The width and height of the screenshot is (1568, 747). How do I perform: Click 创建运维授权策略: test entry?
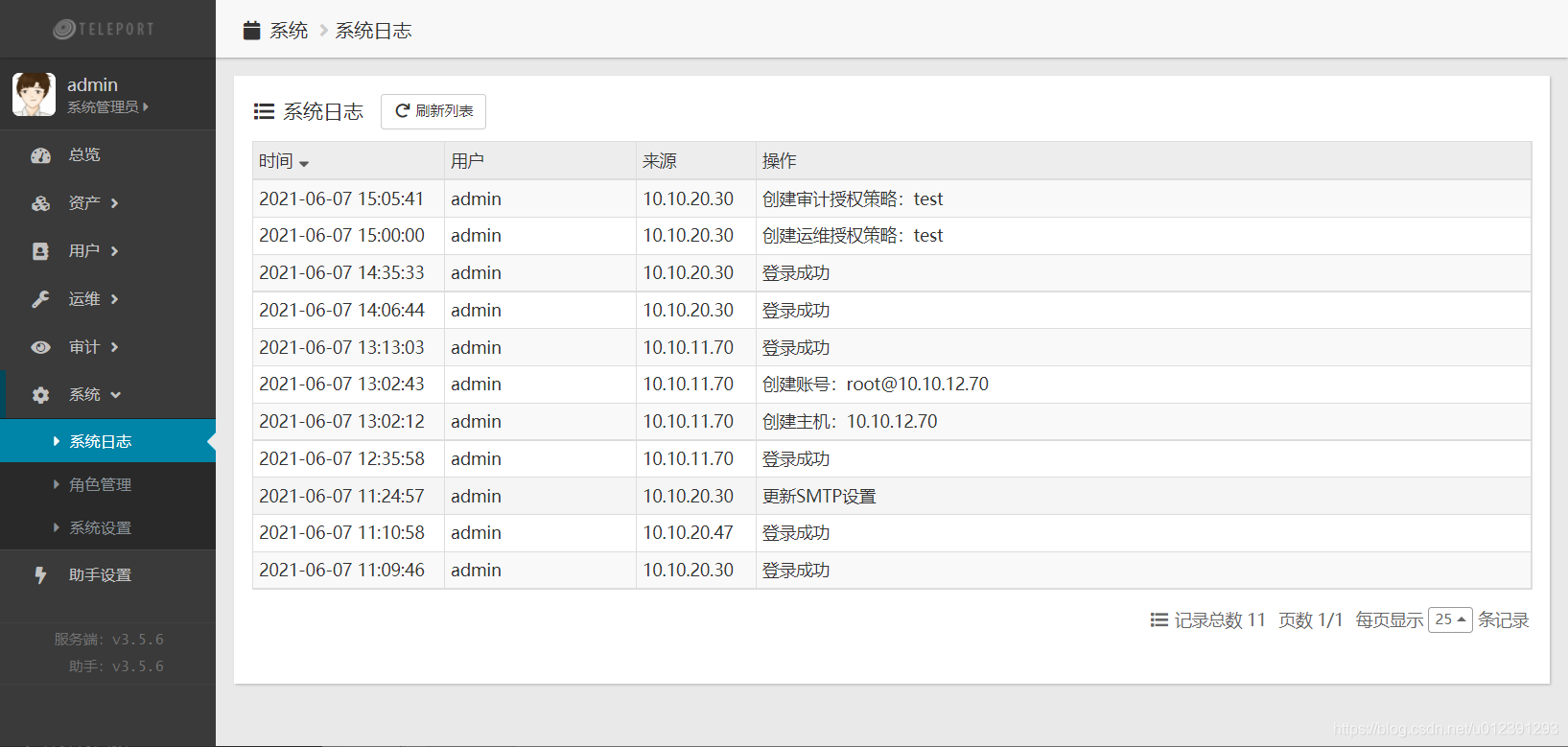[853, 235]
